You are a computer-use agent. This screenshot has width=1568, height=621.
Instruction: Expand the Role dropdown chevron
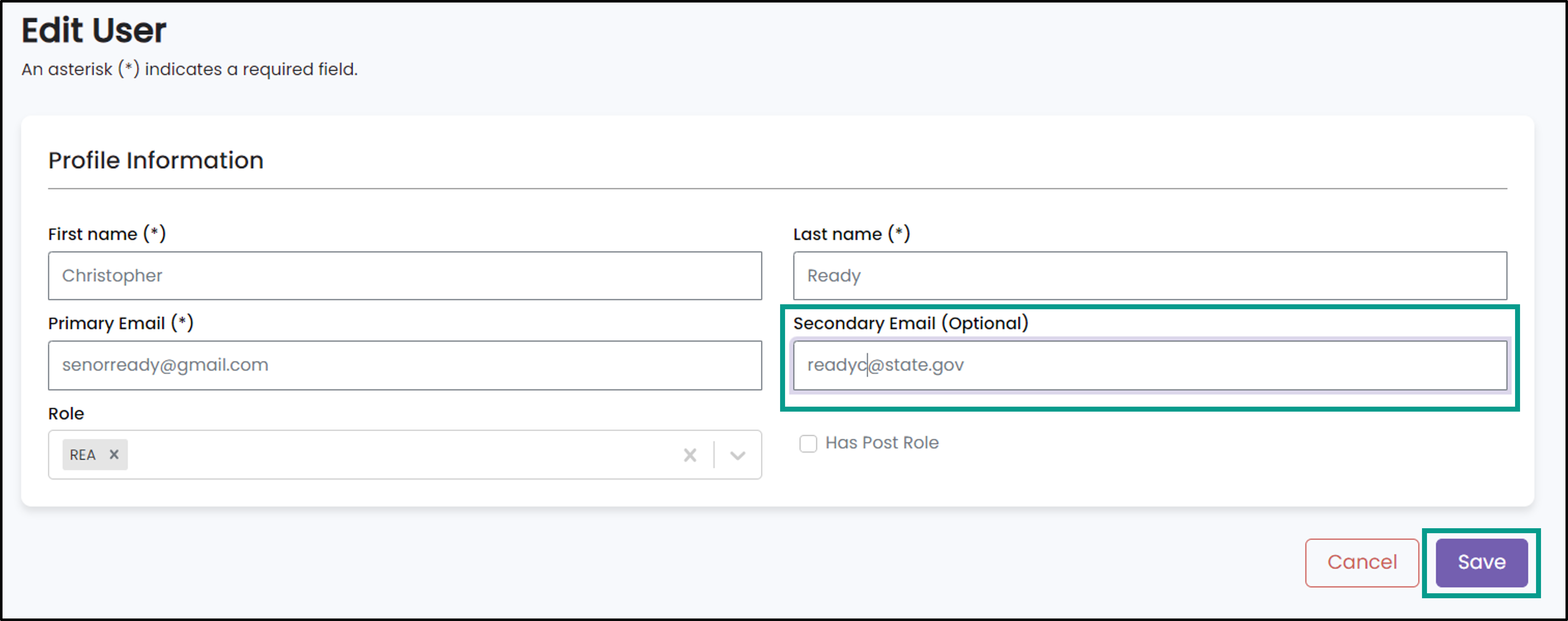(x=738, y=455)
